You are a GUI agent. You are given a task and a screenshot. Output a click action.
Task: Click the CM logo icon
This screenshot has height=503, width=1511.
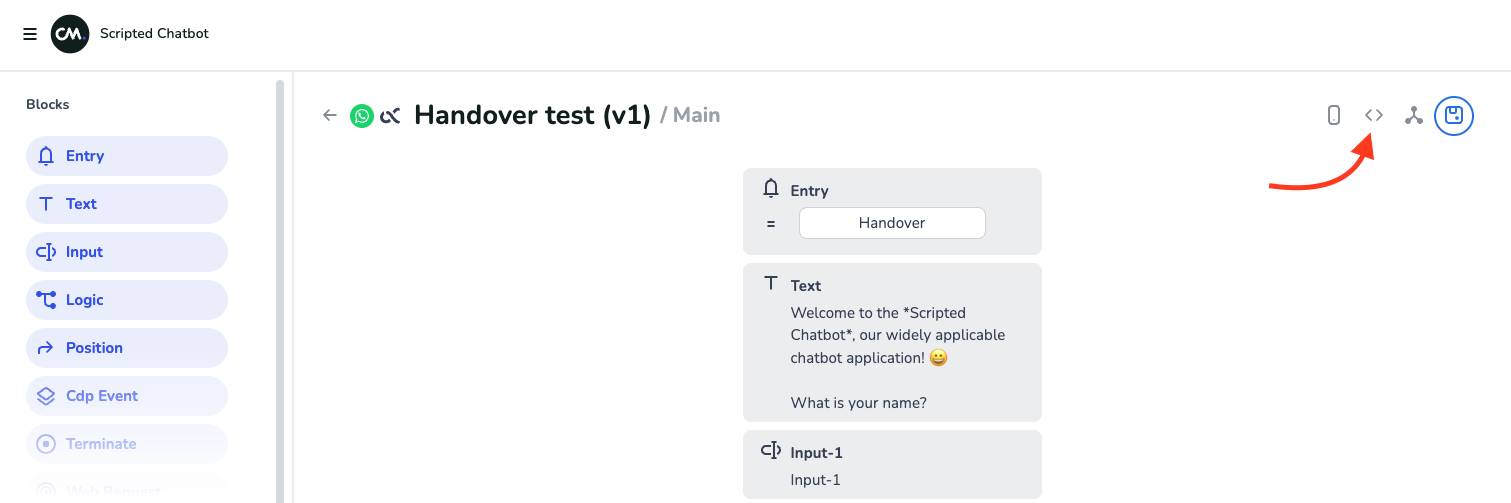70,34
